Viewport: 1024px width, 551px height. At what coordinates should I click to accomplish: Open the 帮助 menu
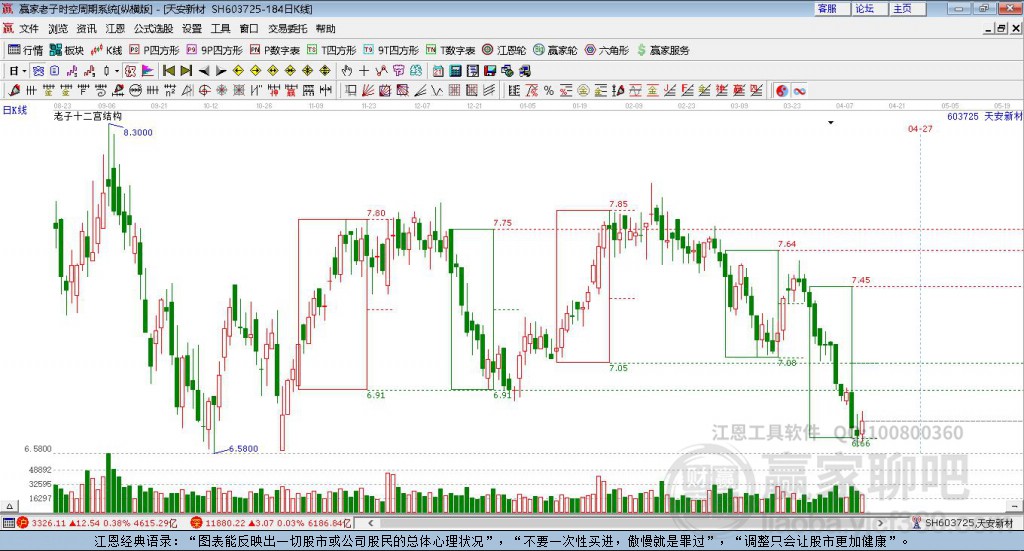[325, 29]
